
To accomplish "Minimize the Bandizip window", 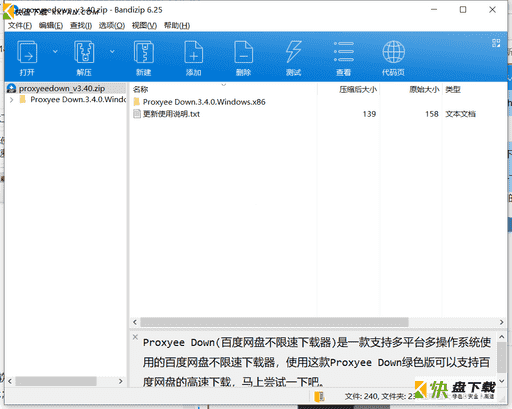I will [434, 10].
